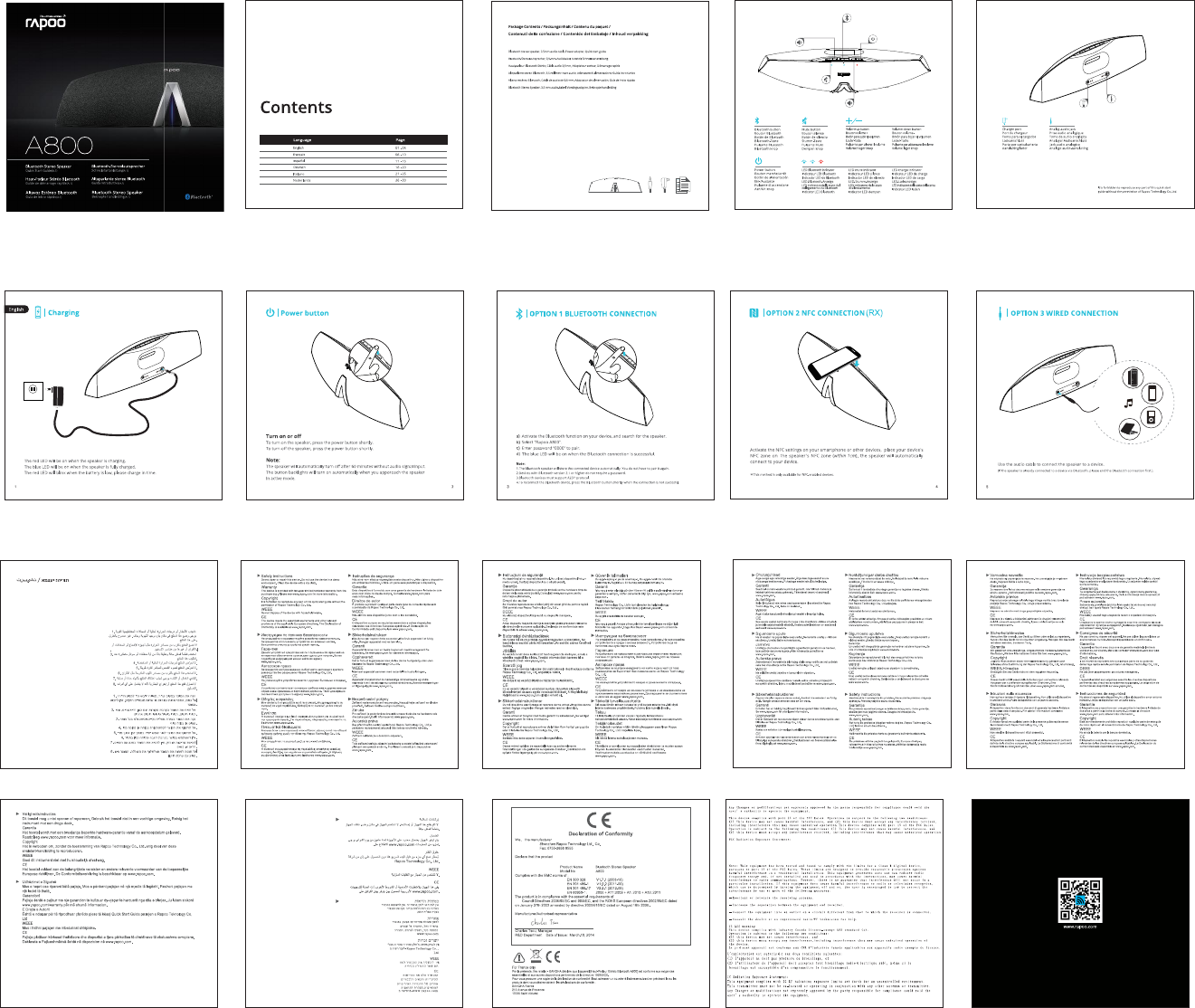Click the NFC icon beside the Option 2 heading
The image size is (1195, 1008).
click(754, 313)
